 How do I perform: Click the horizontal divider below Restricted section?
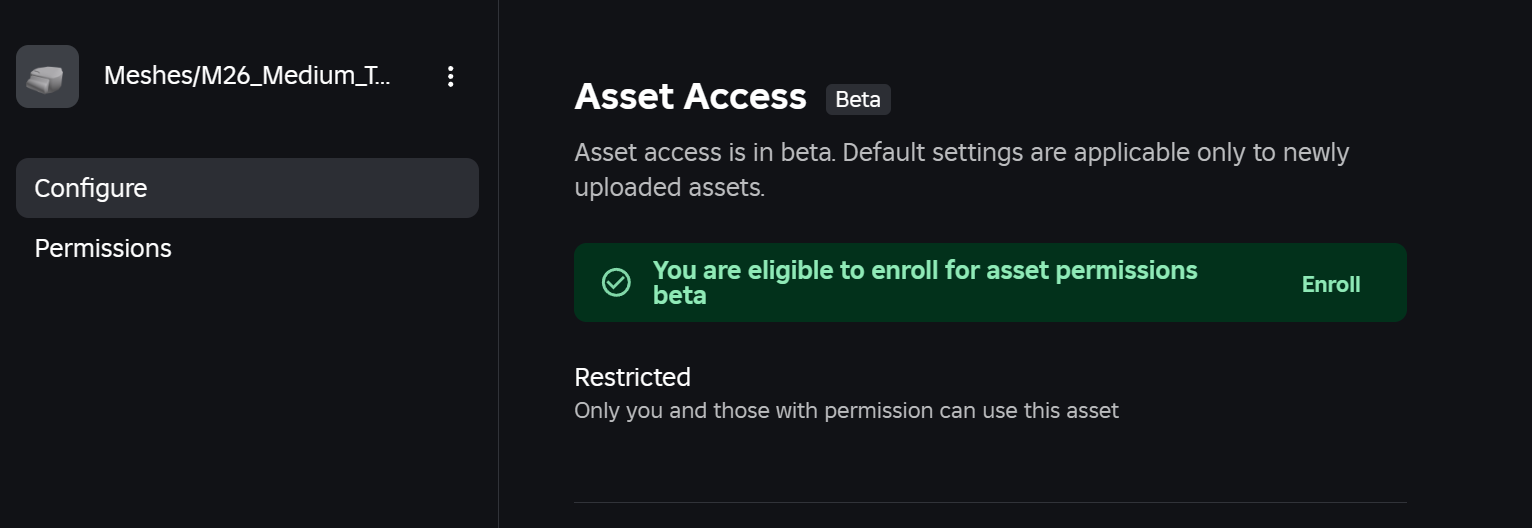tap(990, 502)
